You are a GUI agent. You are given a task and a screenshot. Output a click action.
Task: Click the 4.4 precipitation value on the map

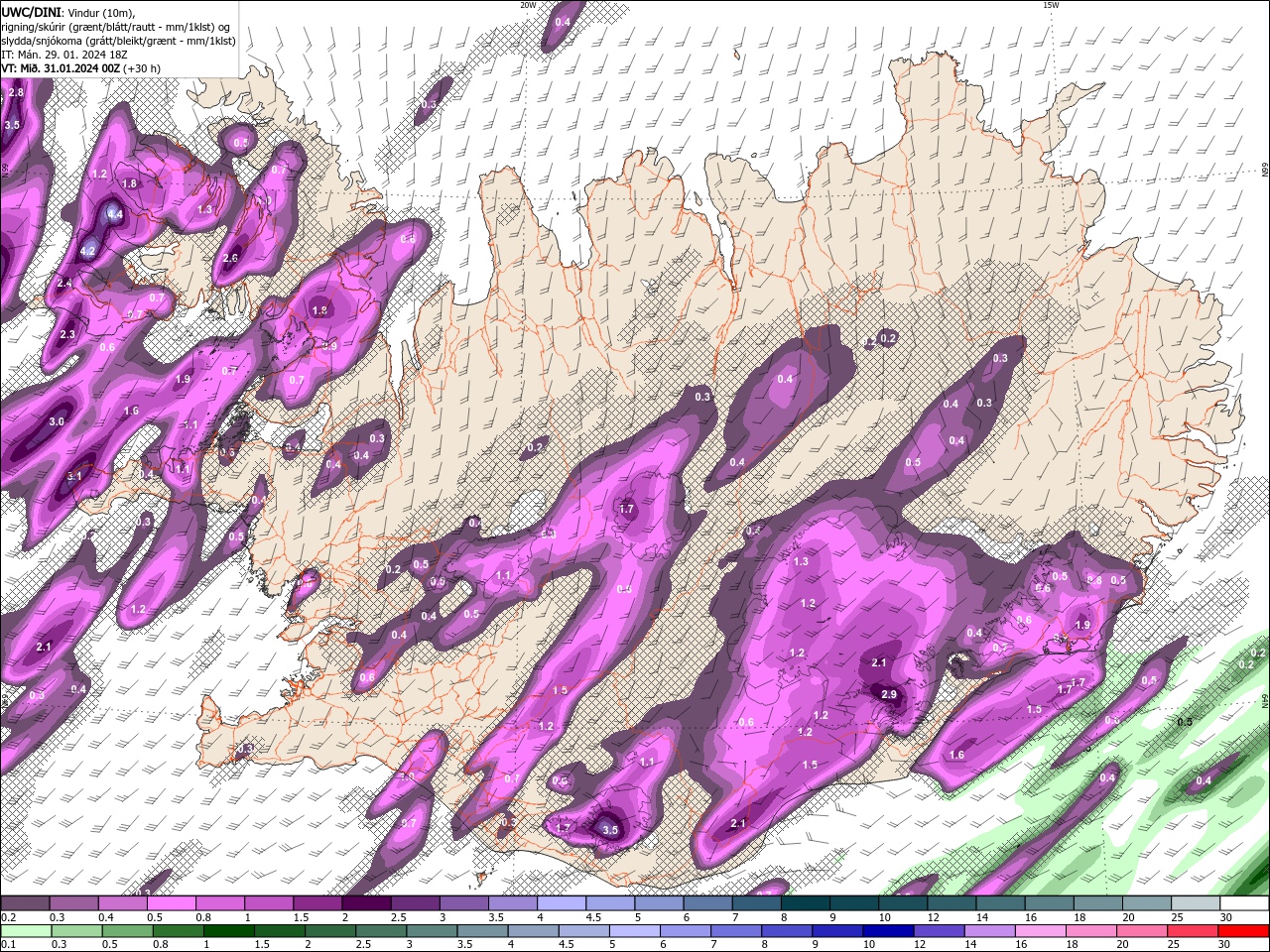coord(114,214)
